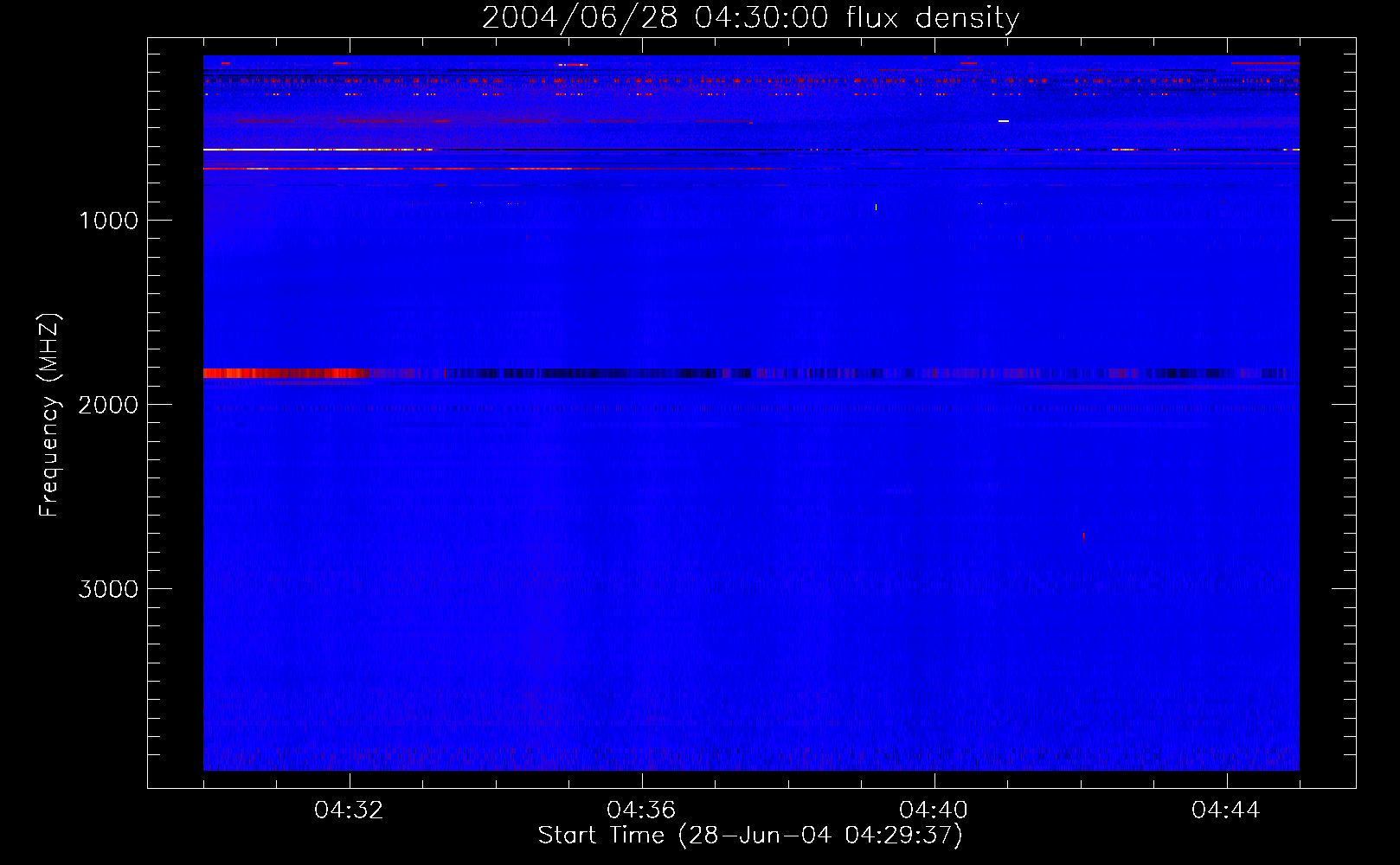This screenshot has height=865, width=1400.
Task: Click the bright red emission band near 1800 MHz
Action: tap(286, 374)
